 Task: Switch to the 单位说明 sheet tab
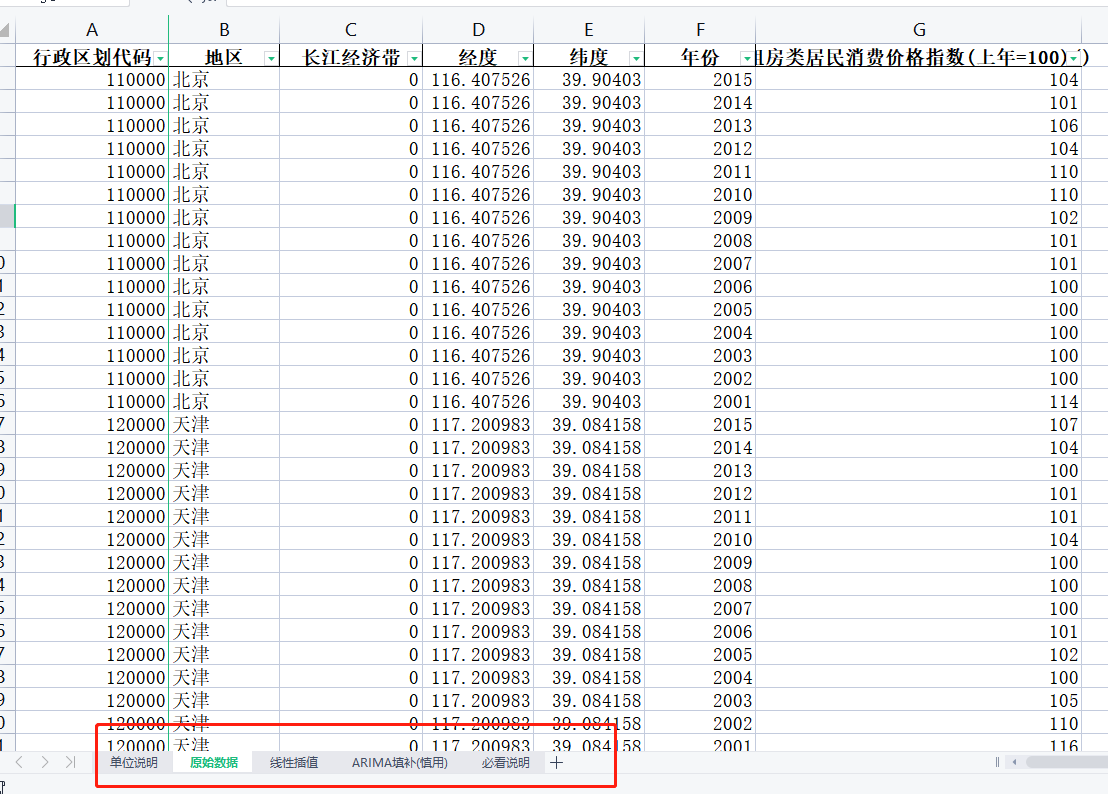(134, 762)
